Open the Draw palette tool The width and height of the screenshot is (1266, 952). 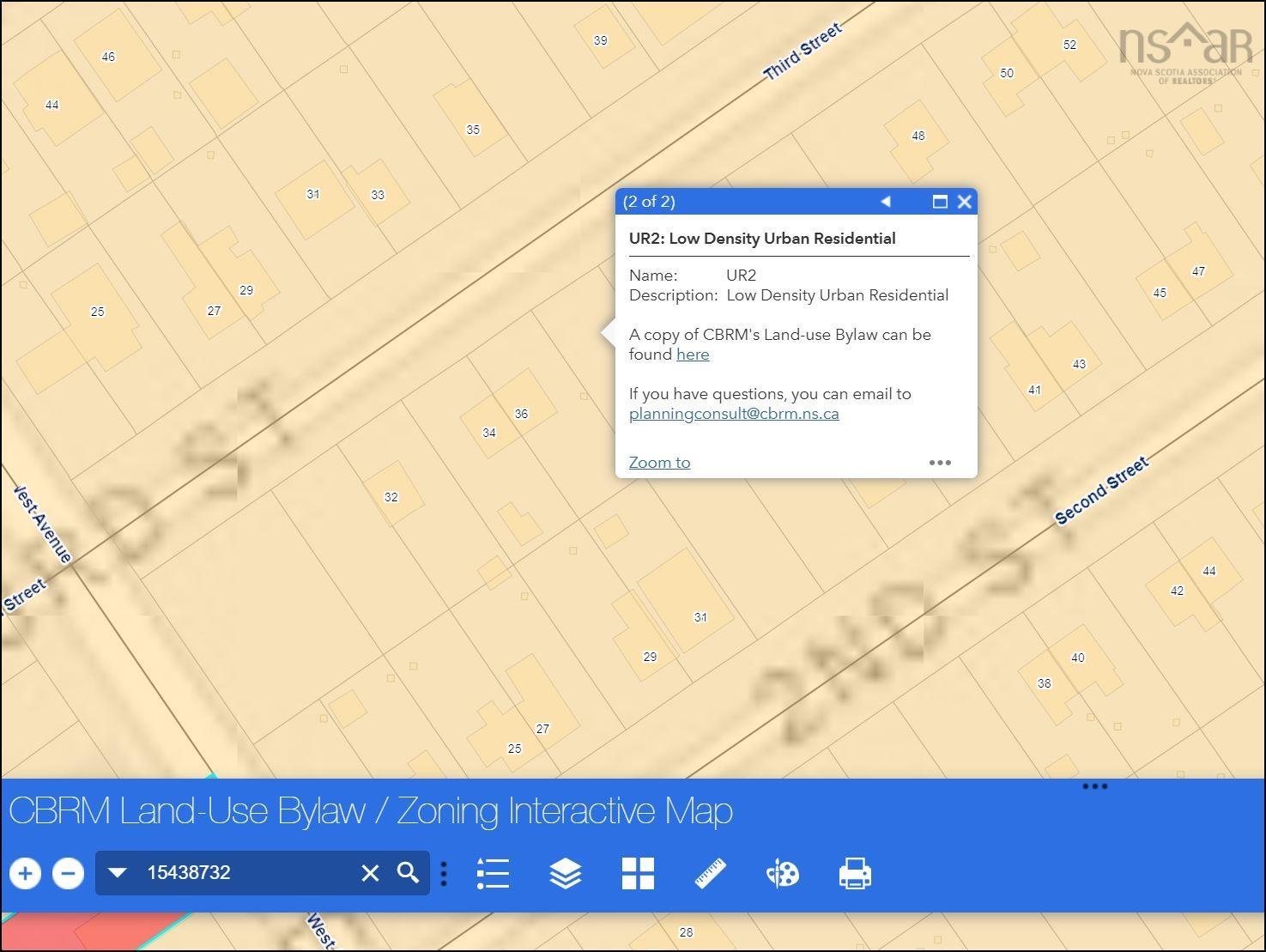[782, 874]
